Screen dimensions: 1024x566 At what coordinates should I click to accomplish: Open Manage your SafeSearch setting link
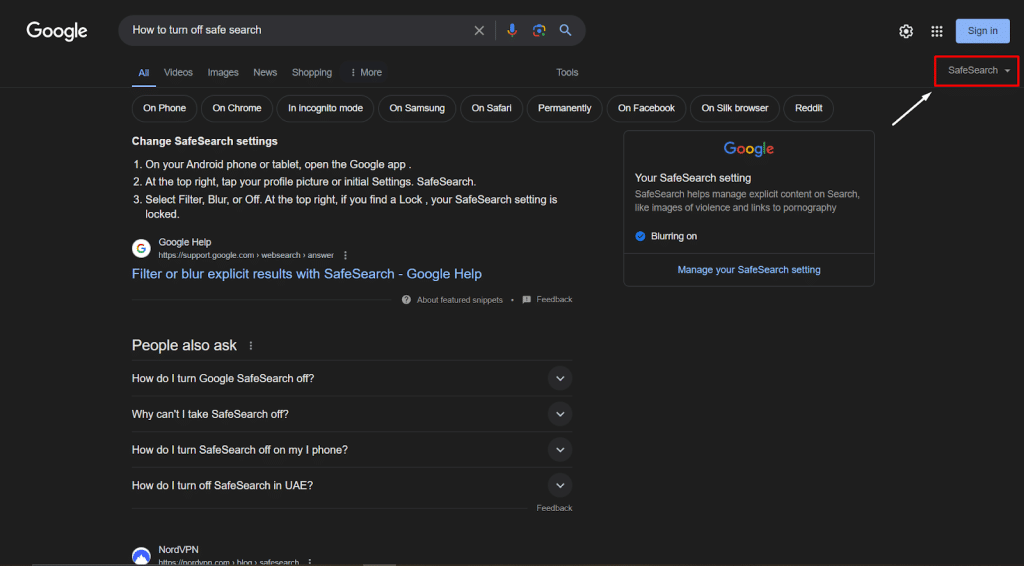[748, 270]
